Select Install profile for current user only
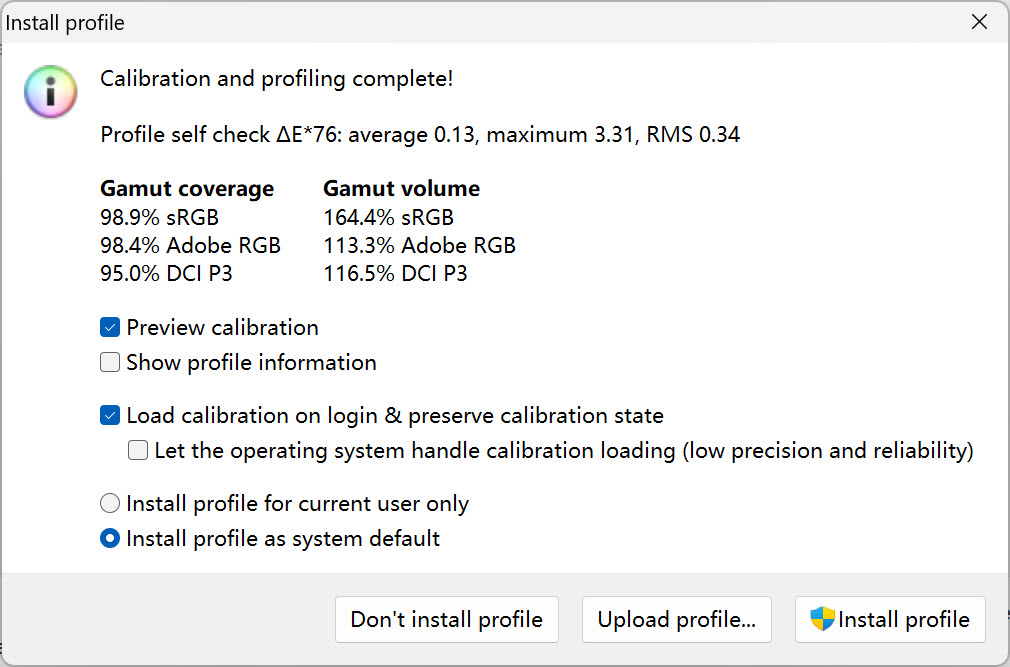 [110, 503]
